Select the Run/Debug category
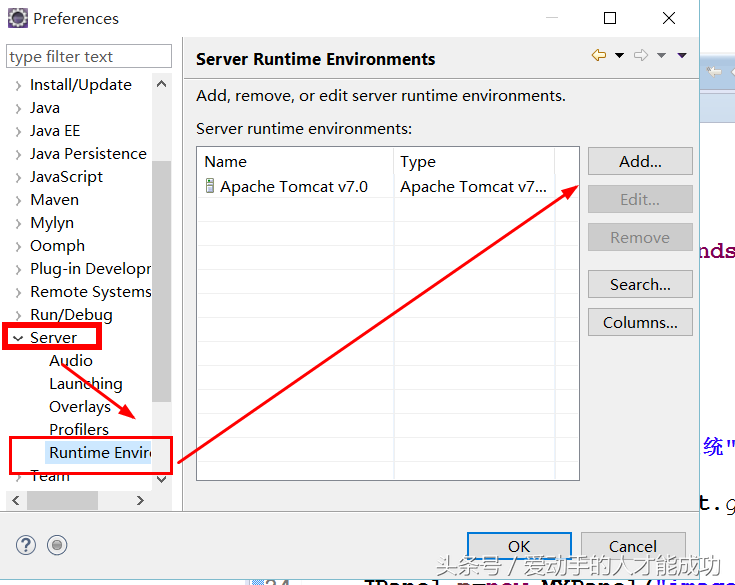Image resolution: width=735 pixels, height=585 pixels. (71, 315)
